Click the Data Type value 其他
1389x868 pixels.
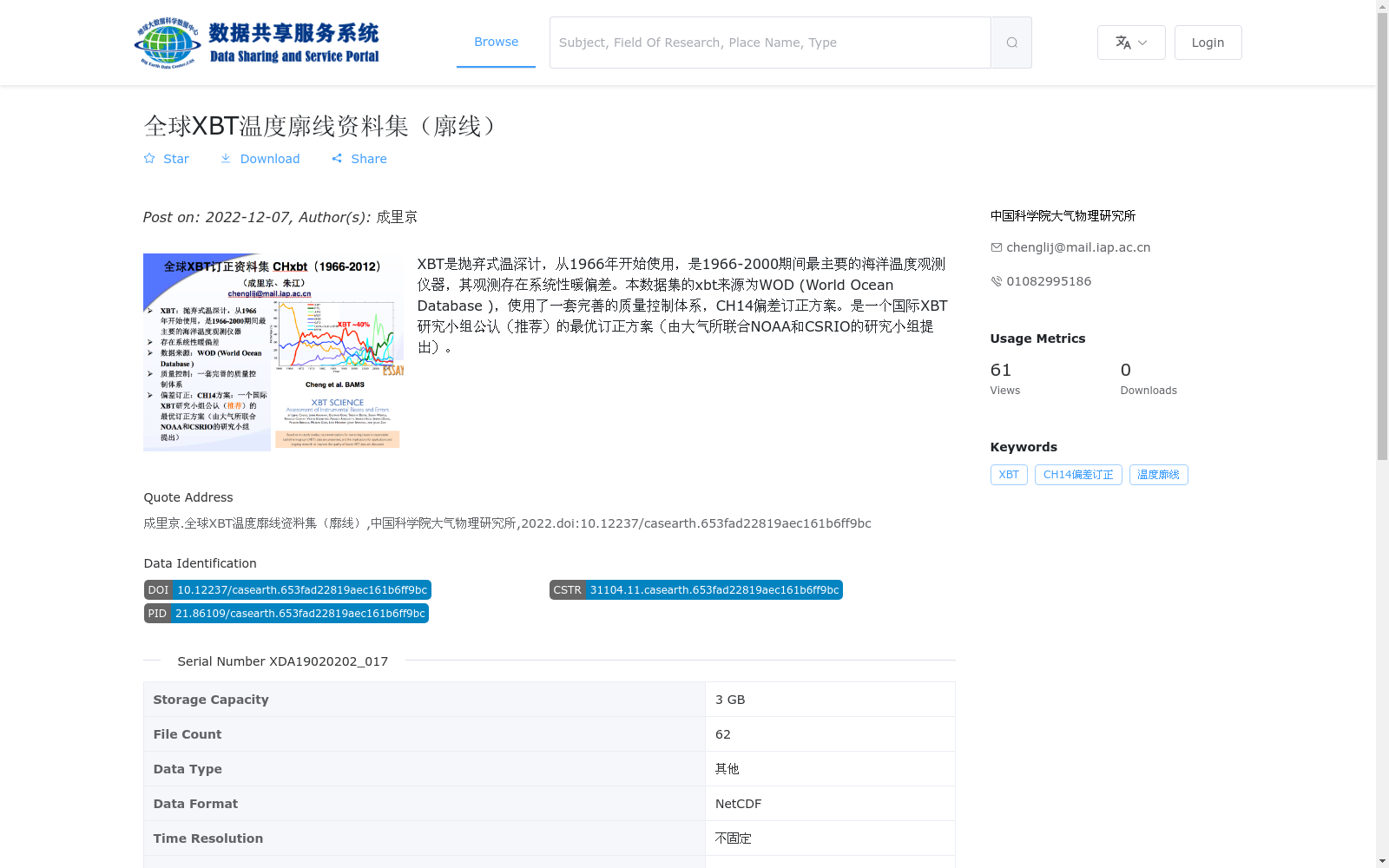click(727, 769)
